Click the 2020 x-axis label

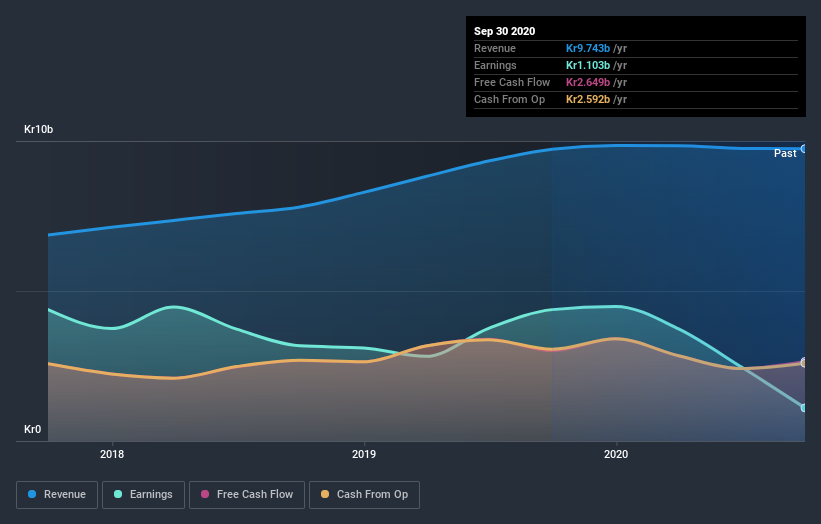616,454
